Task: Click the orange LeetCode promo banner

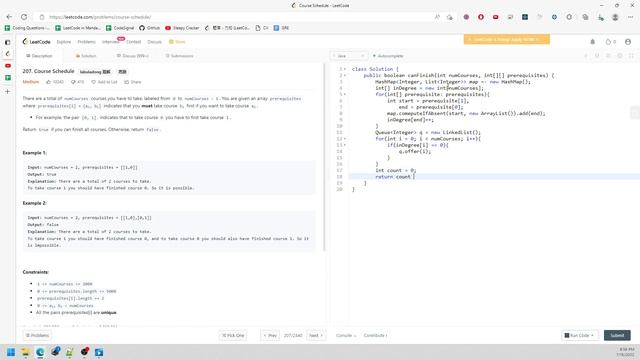Action: pos(507,39)
